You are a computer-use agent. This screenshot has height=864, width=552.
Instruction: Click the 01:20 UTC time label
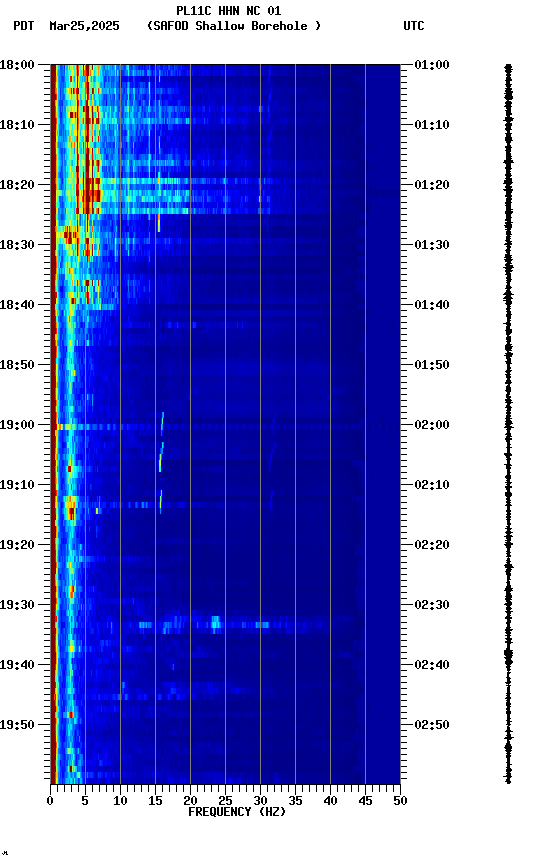coord(432,185)
